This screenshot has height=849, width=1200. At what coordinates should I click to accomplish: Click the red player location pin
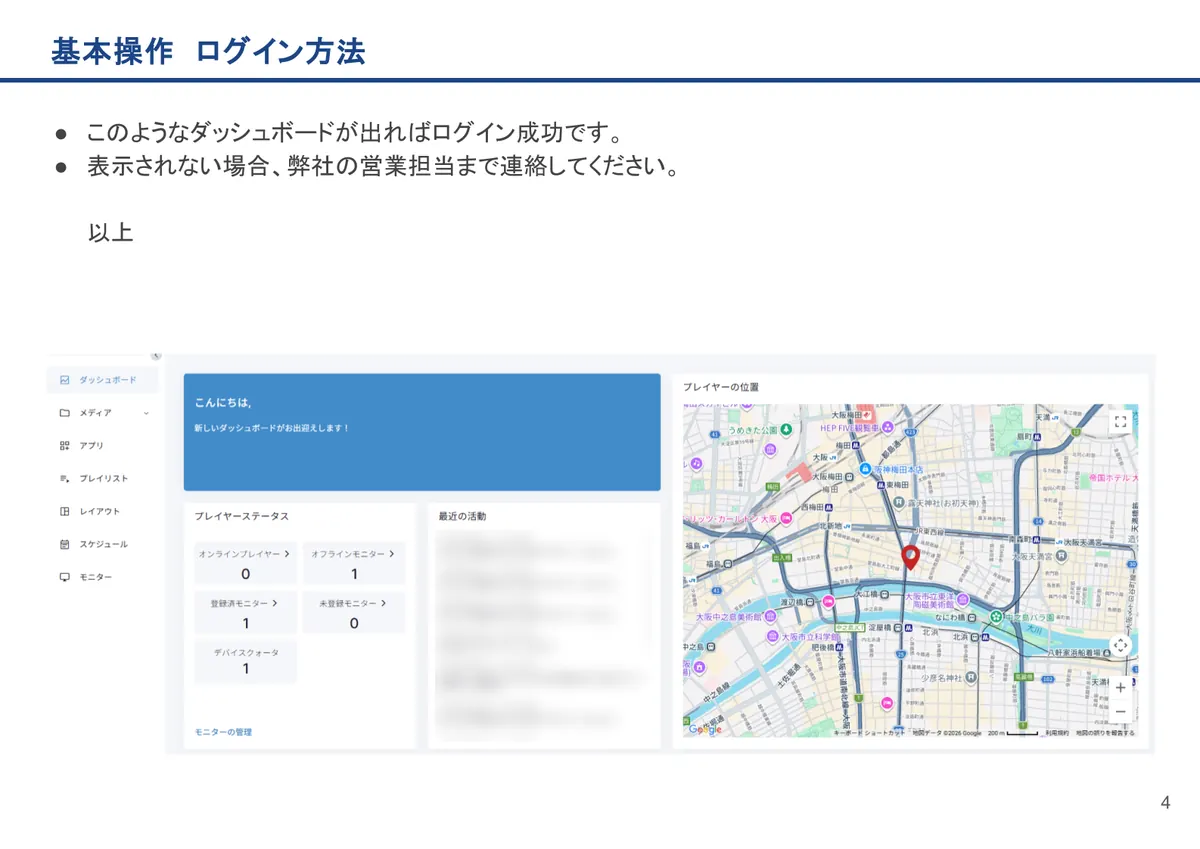(x=910, y=557)
